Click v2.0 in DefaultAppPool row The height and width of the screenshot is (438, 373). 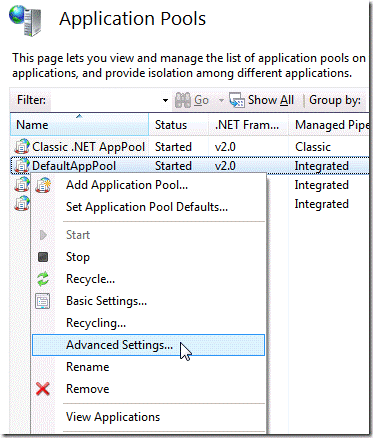[x=225, y=166]
